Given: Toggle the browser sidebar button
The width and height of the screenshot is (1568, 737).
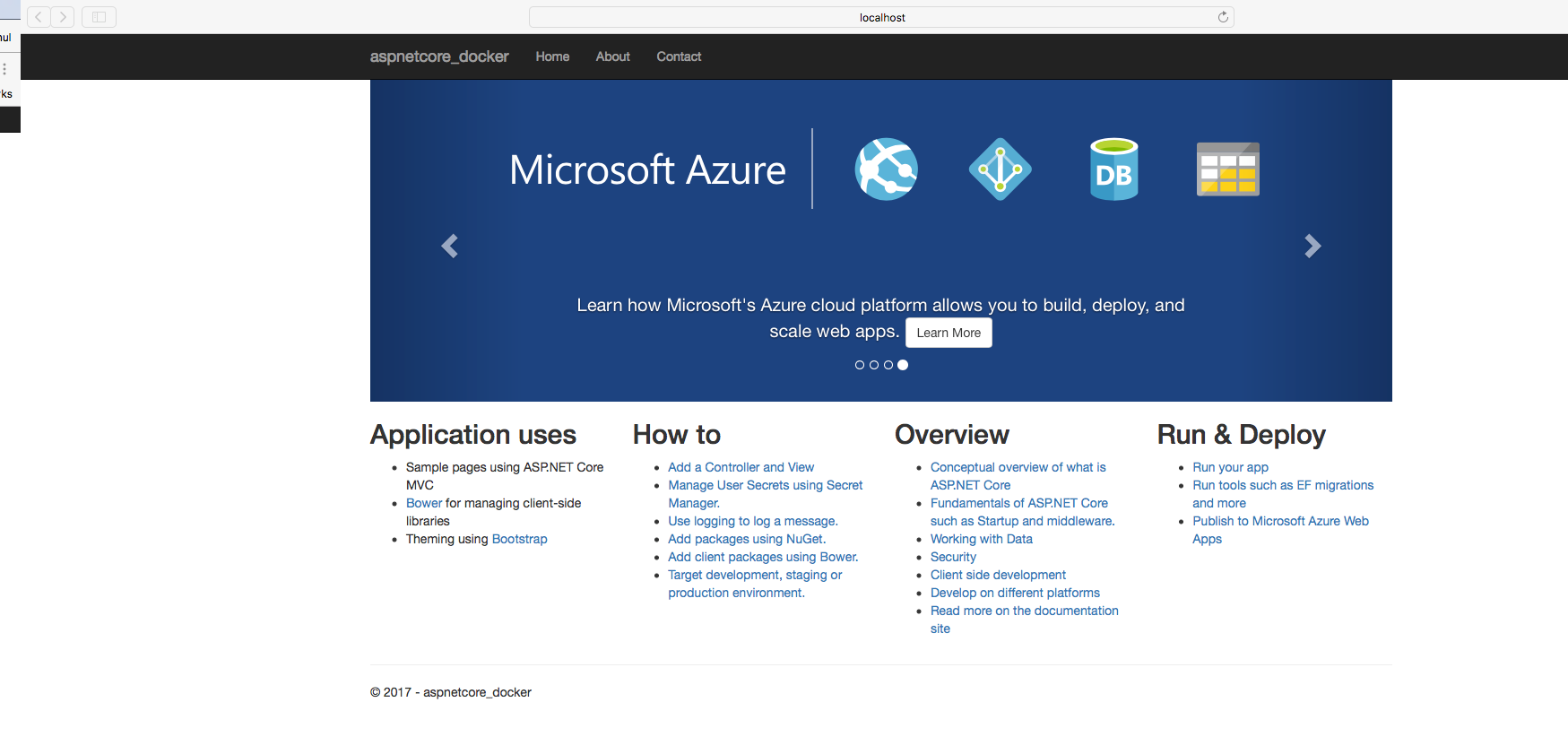Looking at the screenshot, I should pos(99,17).
